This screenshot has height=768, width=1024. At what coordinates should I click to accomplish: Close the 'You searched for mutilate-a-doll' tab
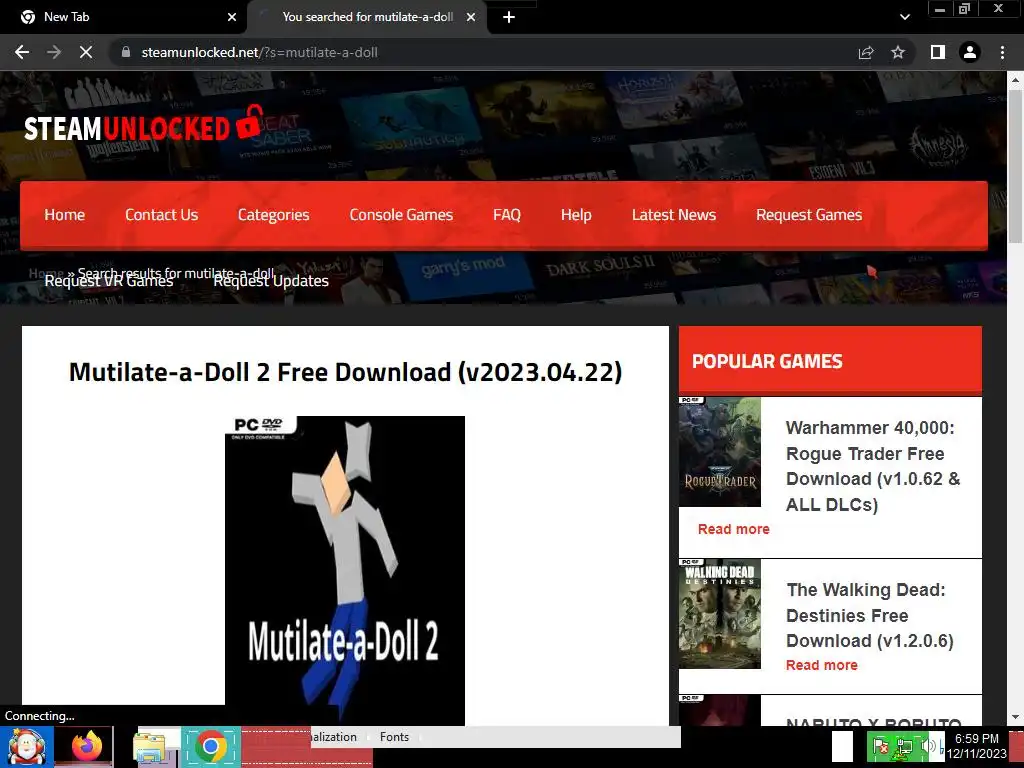pos(471,17)
